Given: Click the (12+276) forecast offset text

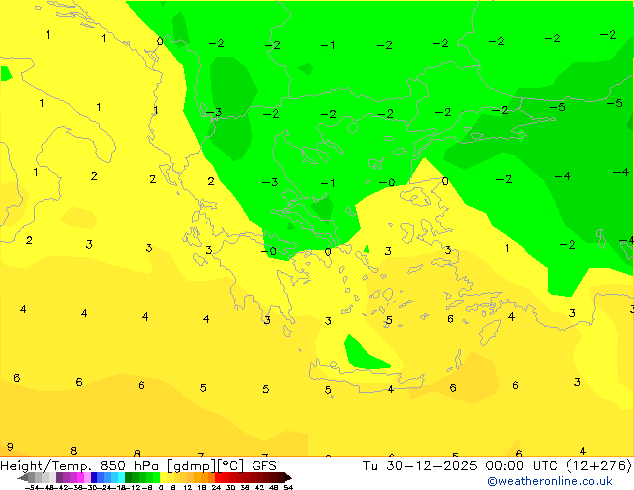Looking at the screenshot, I should [600, 466].
